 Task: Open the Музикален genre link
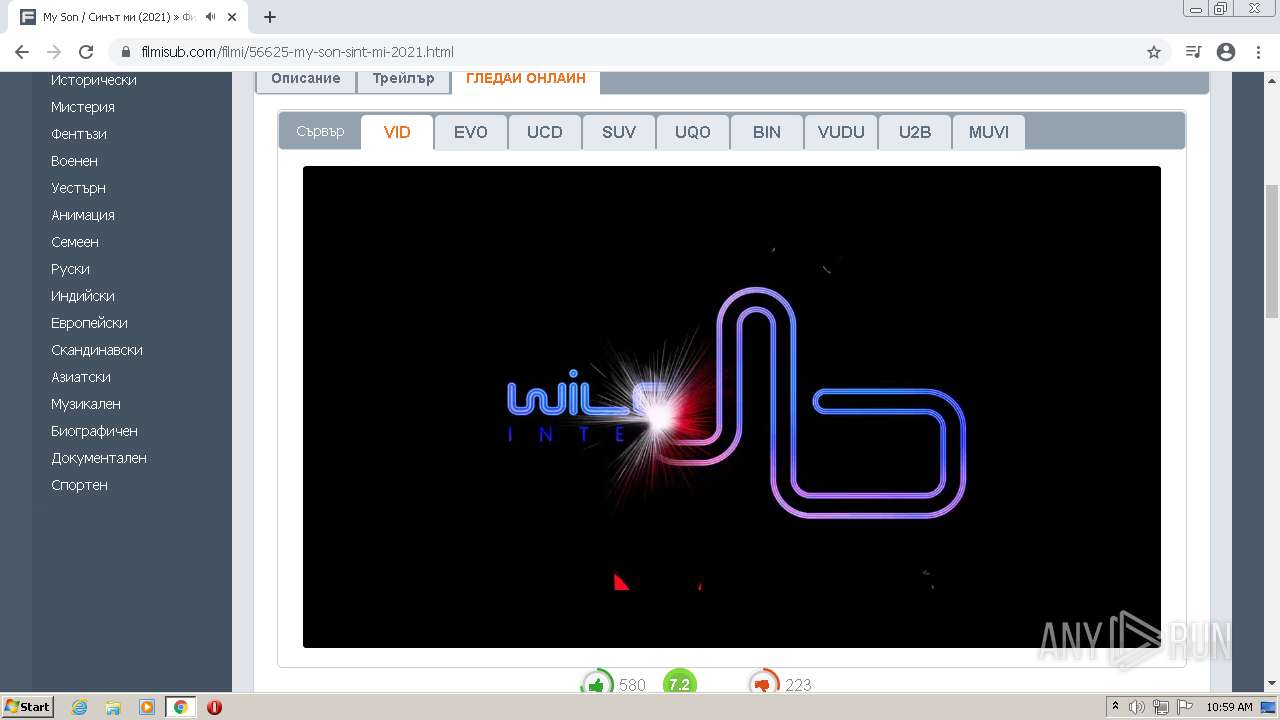click(x=86, y=404)
